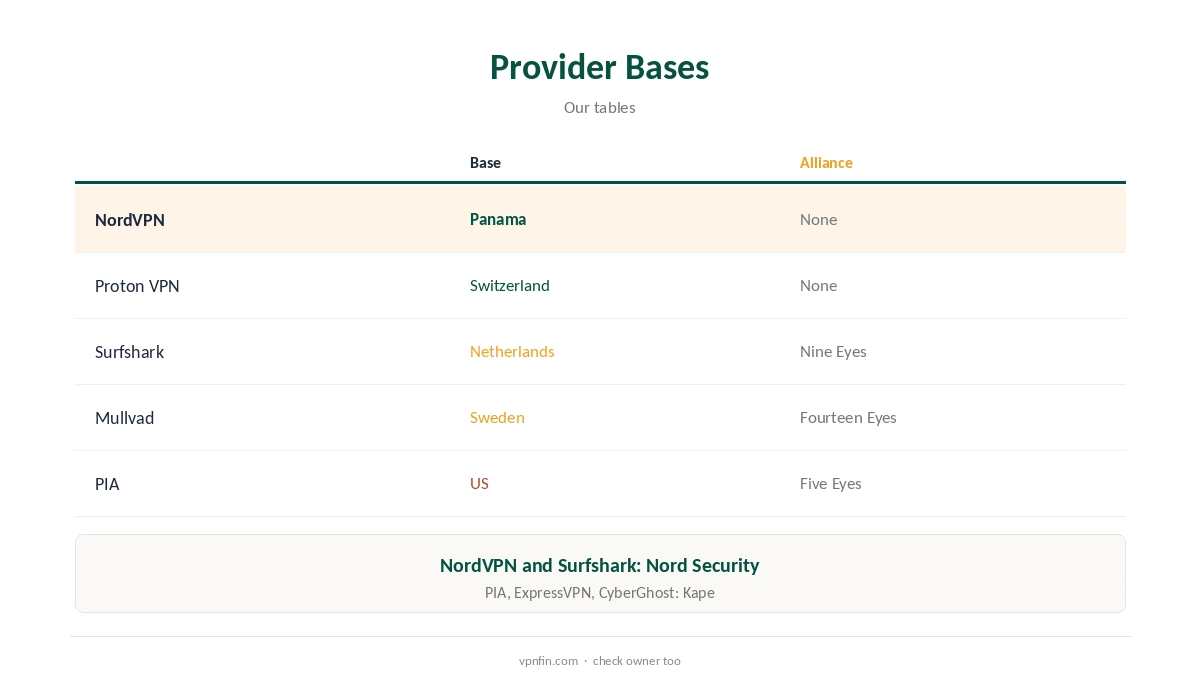The width and height of the screenshot is (1200, 680).
Task: Click the 'Our tables' subtitle
Action: 599,107
